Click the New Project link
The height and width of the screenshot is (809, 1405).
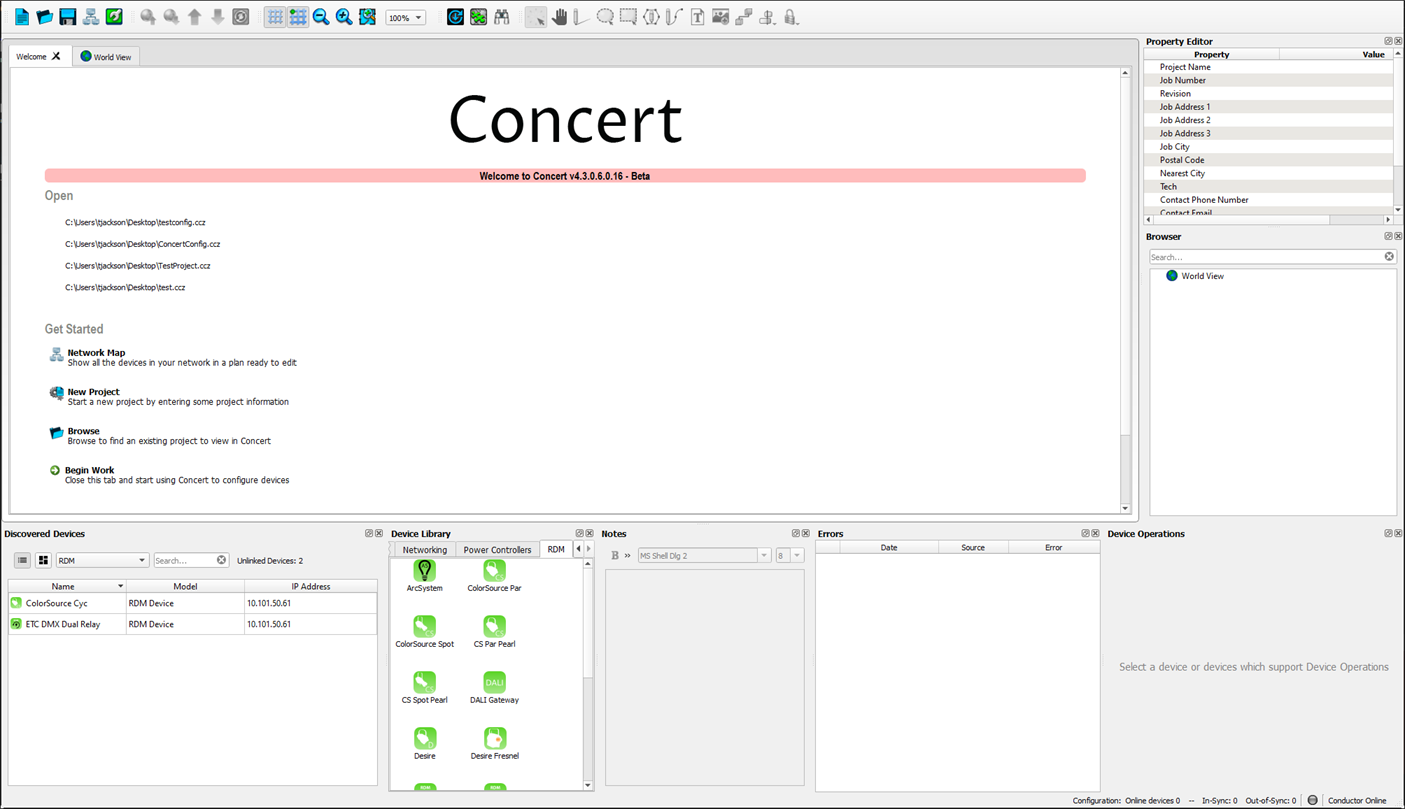(x=93, y=392)
